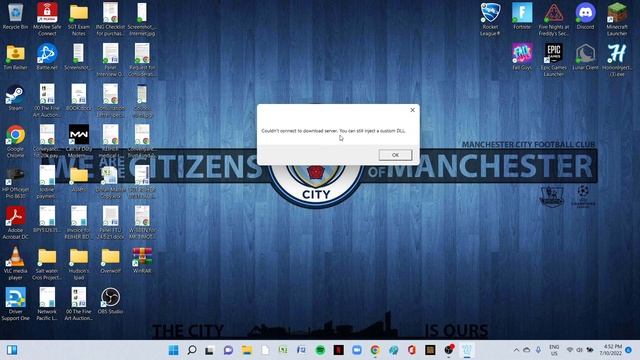This screenshot has height=360, width=640.
Task: Select the Google Chrome desktop shortcut
Action: 16,141
